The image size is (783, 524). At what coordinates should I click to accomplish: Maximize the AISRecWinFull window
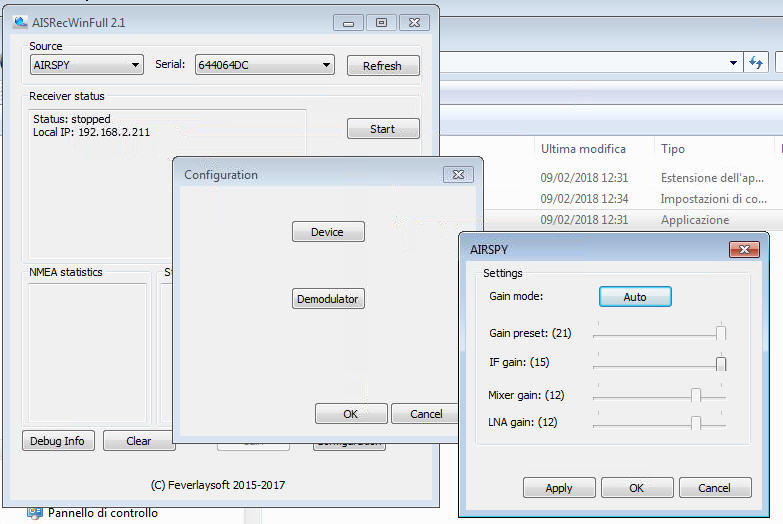[382, 22]
